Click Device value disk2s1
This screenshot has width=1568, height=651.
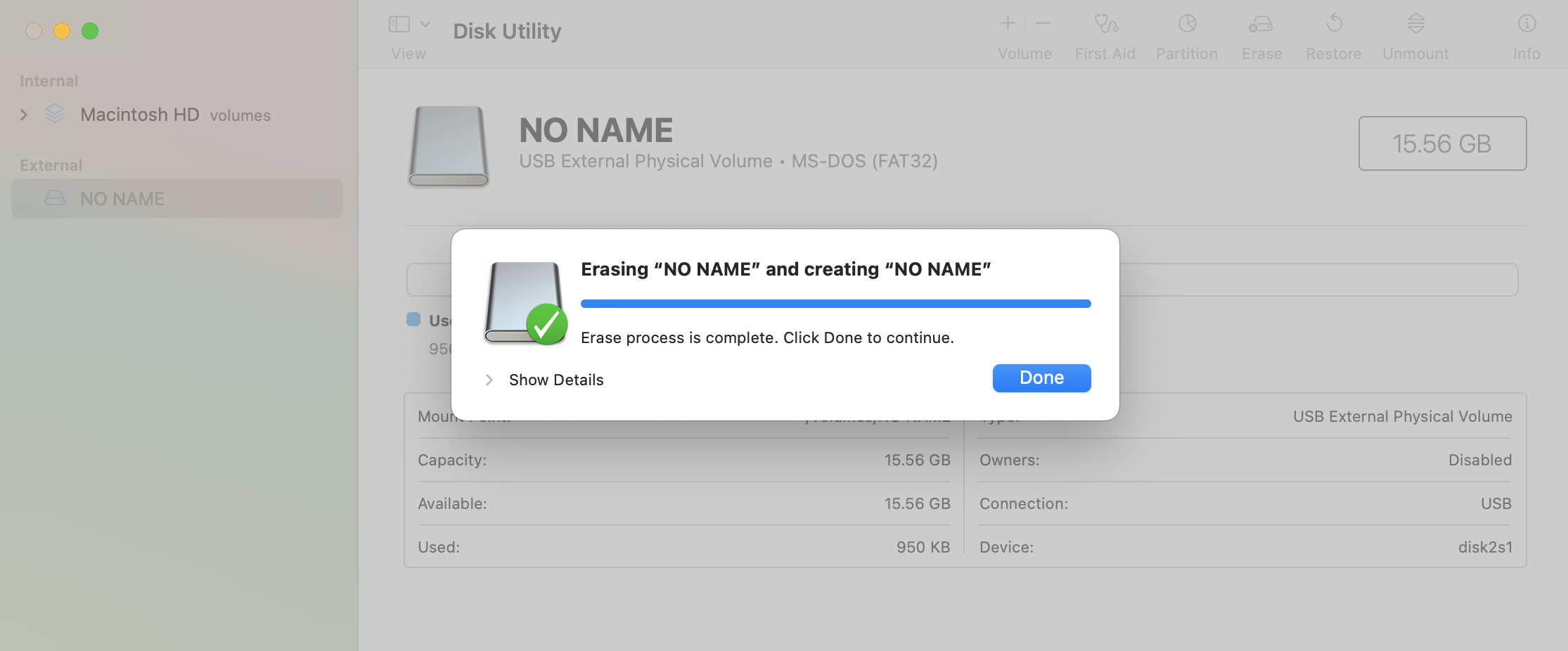tap(1485, 547)
